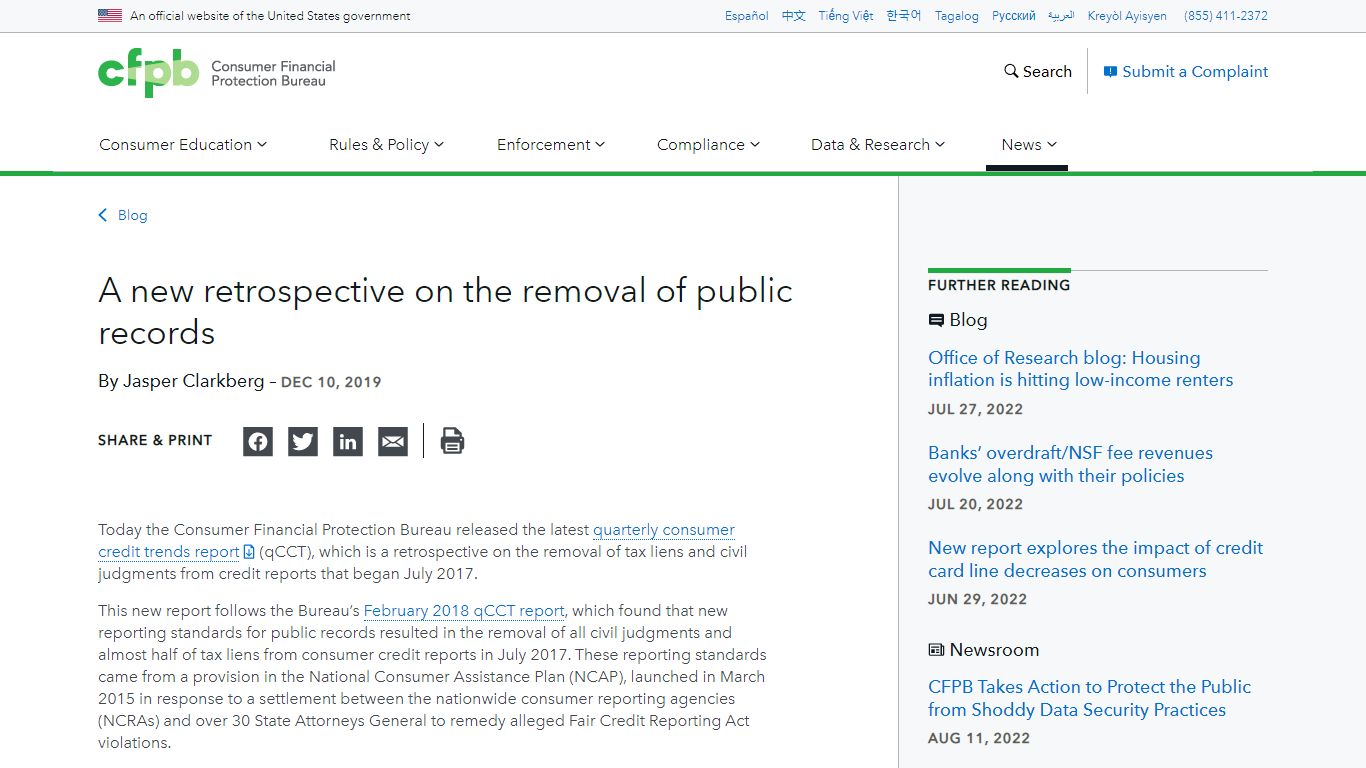The height and width of the screenshot is (768, 1366).
Task: Switch language to Русский
Action: tap(1014, 16)
